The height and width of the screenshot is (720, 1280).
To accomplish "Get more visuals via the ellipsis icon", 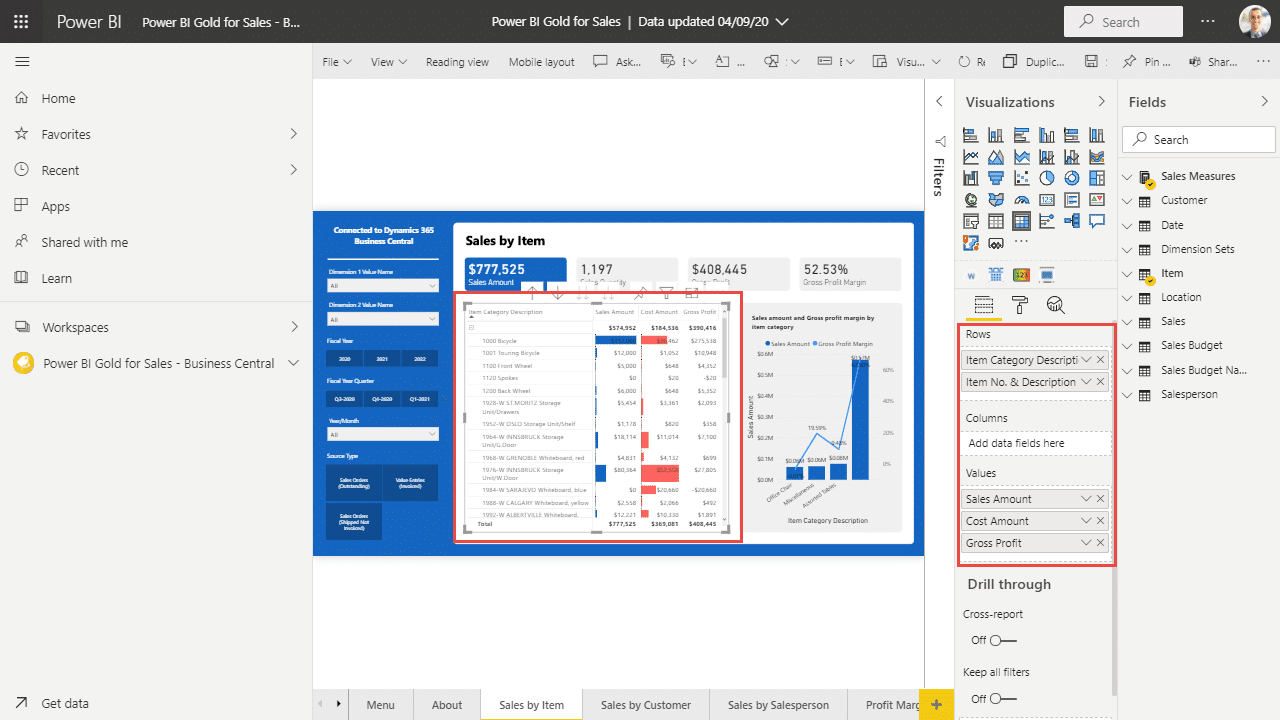I will click(x=1021, y=242).
